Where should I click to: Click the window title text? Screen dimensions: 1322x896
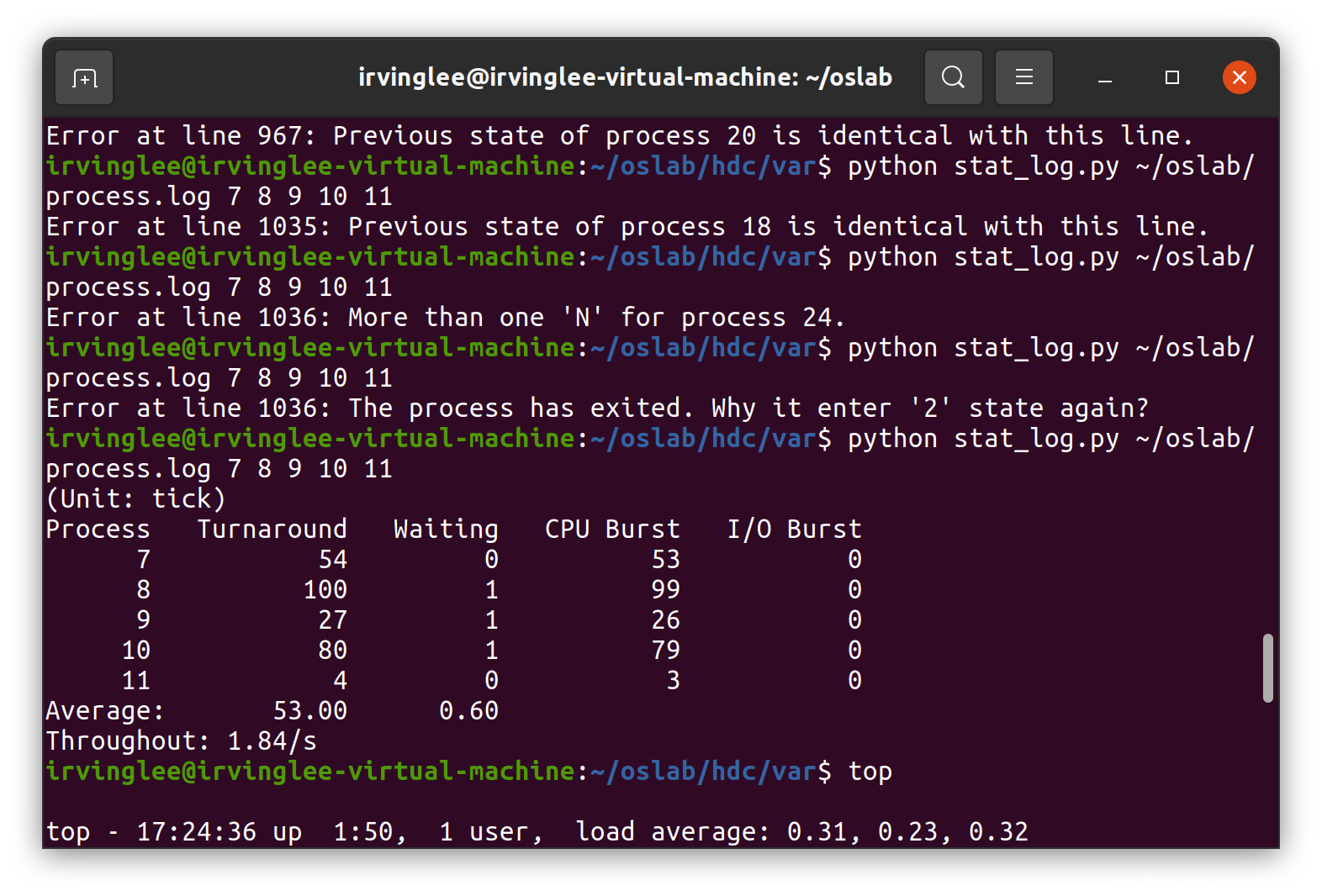pyautogui.click(x=625, y=77)
